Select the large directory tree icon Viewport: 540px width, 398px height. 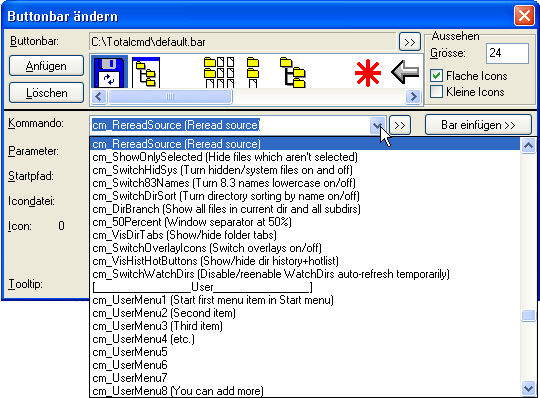293,72
